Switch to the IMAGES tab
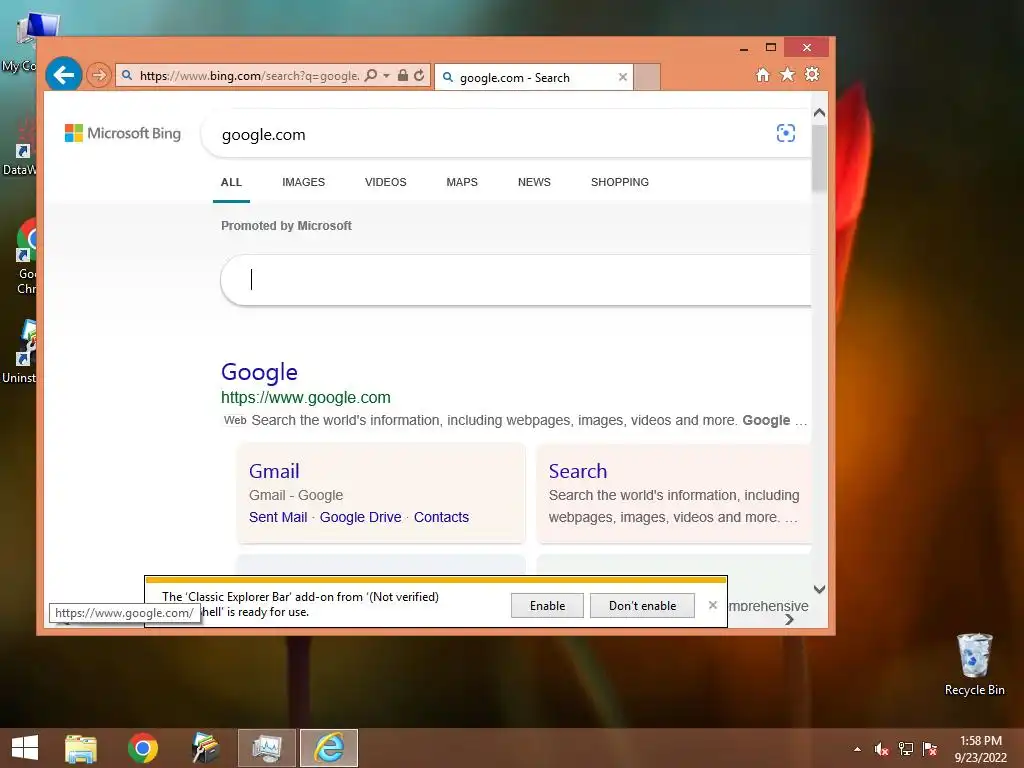The image size is (1024, 768). click(x=303, y=182)
